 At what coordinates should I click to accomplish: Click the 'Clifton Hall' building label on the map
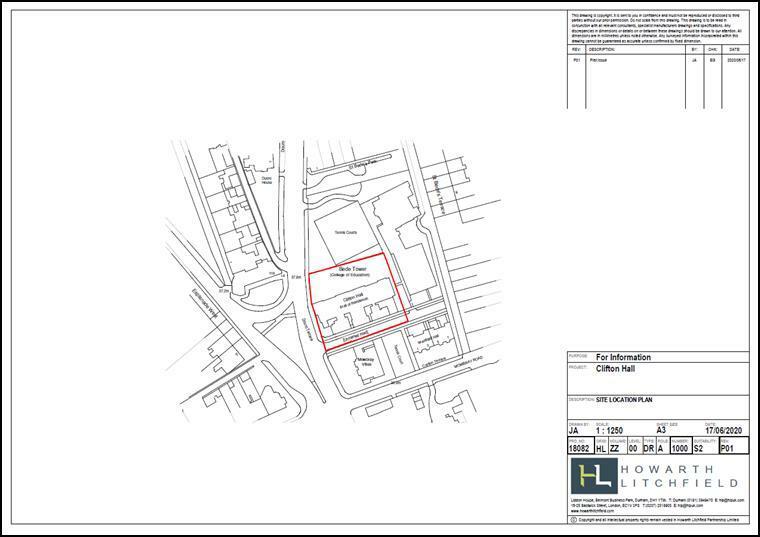tap(353, 296)
